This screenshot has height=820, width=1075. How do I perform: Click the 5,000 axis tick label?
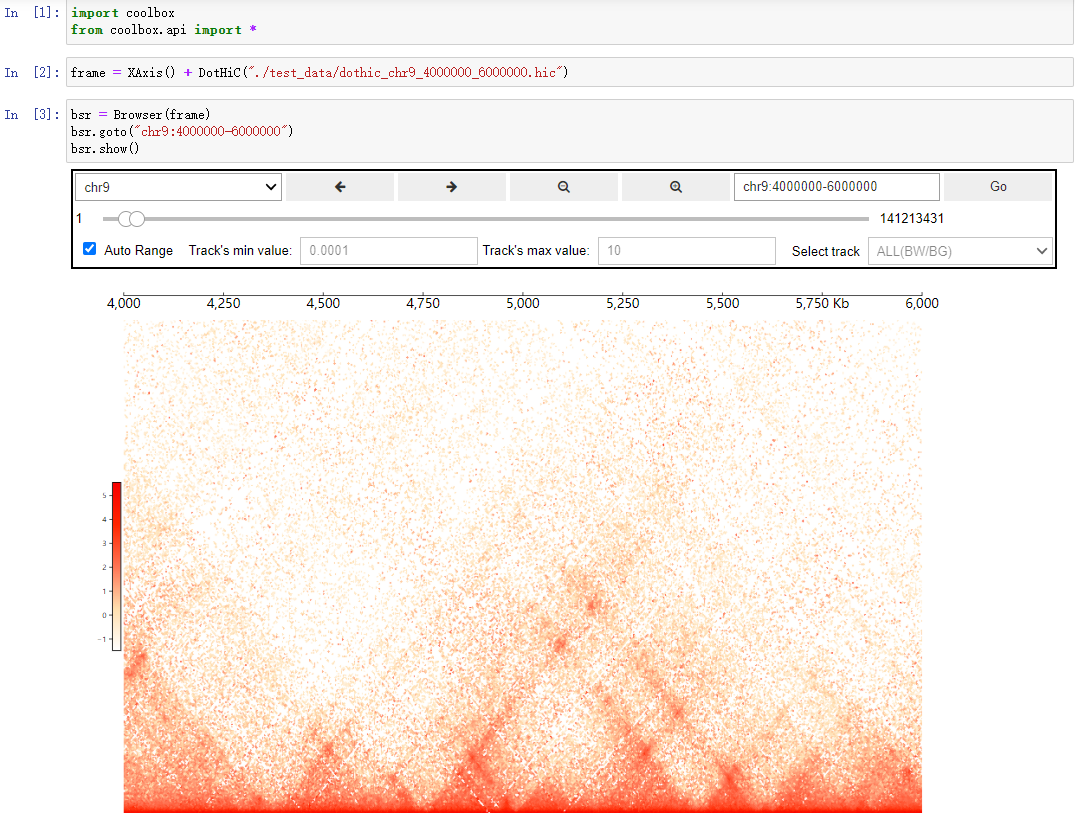pyautogui.click(x=523, y=303)
